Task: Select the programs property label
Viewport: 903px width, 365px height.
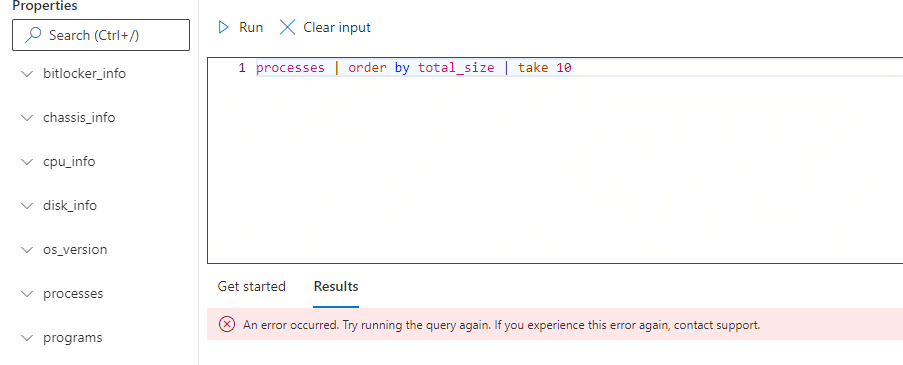Action: tap(73, 337)
